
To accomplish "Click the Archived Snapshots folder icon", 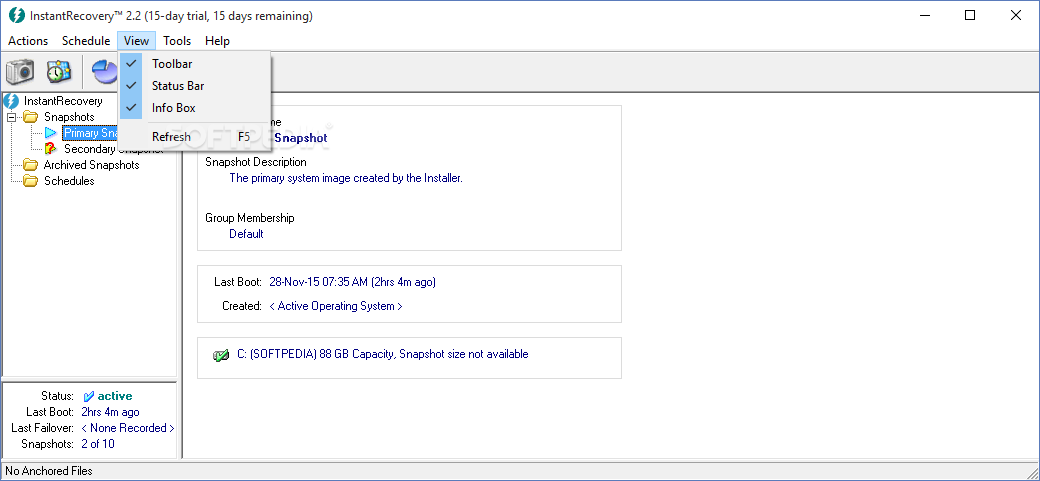I will pyautogui.click(x=31, y=165).
